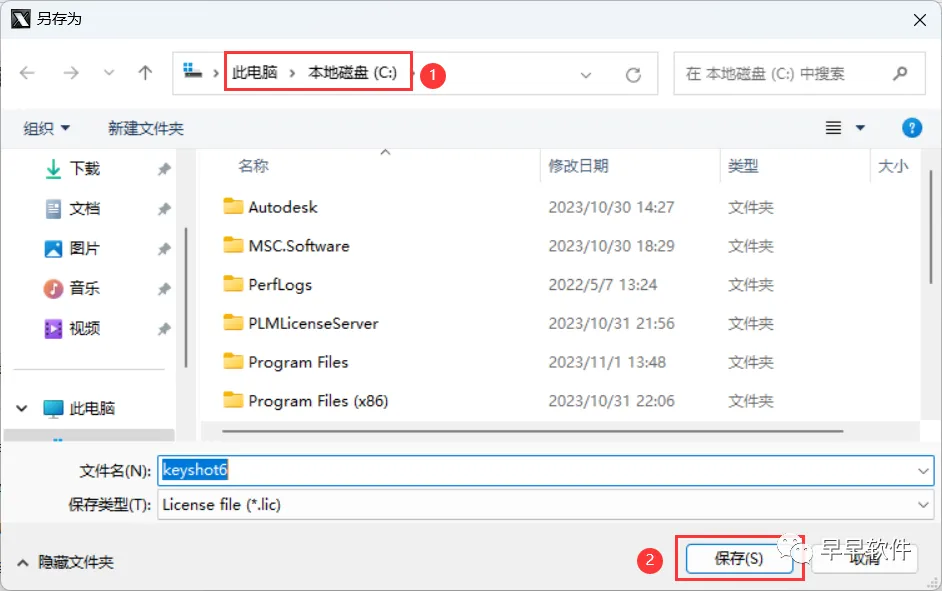The height and width of the screenshot is (591, 942).
Task: Sort by the 大小 column header
Action: [893, 166]
